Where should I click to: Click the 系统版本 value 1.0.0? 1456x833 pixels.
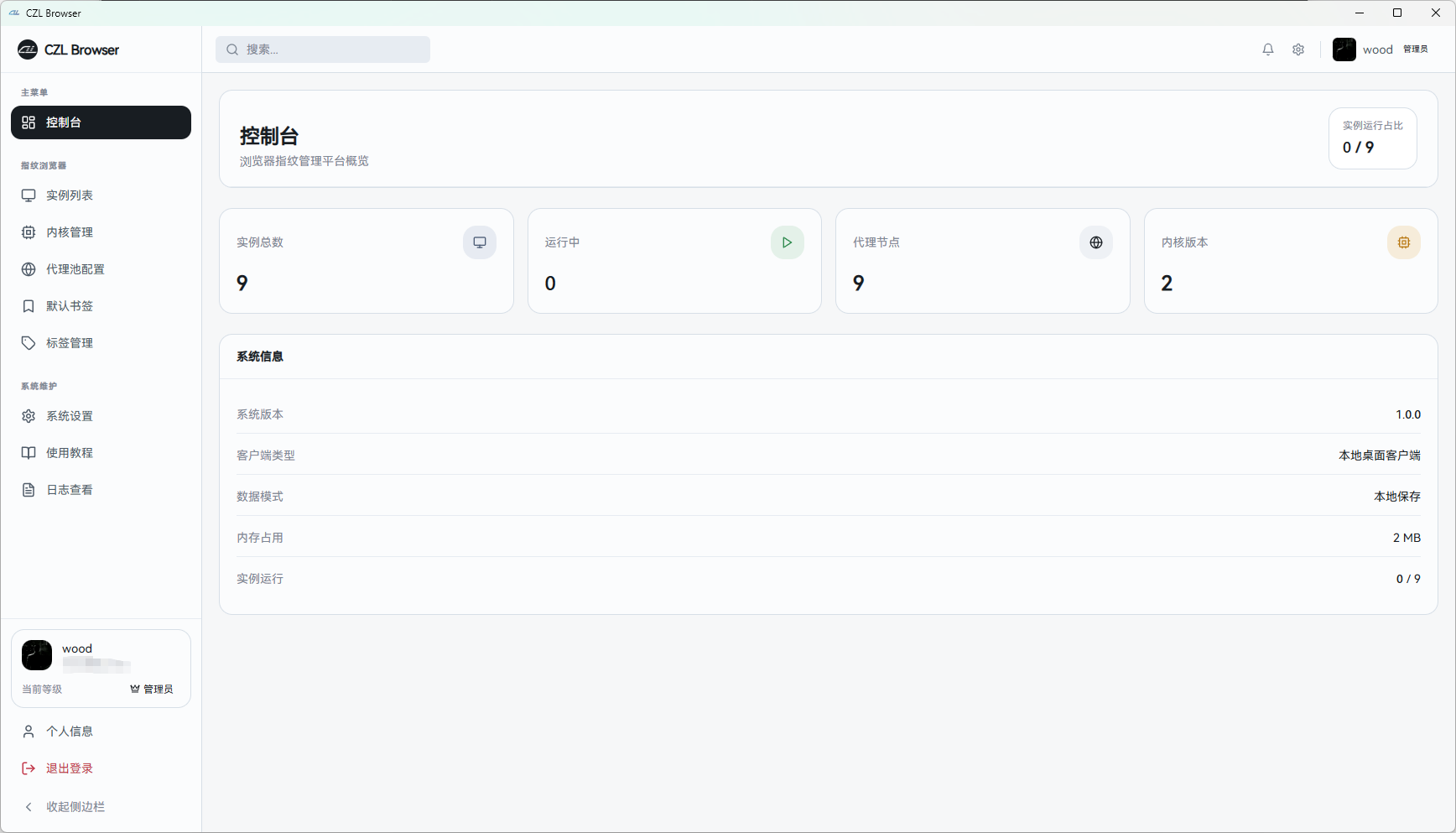[x=1408, y=414]
